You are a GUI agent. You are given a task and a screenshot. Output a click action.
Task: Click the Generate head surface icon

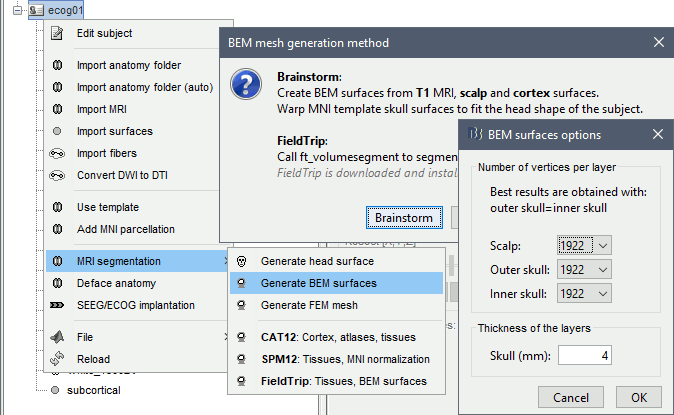[241, 261]
